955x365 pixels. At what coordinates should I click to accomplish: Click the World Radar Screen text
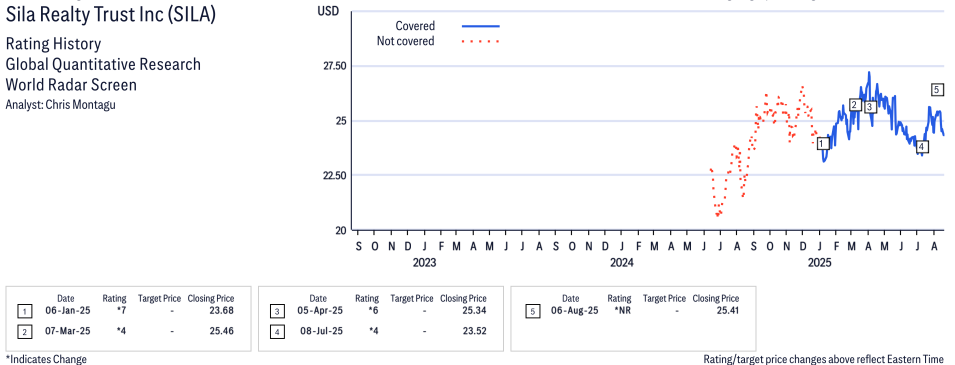point(71,85)
